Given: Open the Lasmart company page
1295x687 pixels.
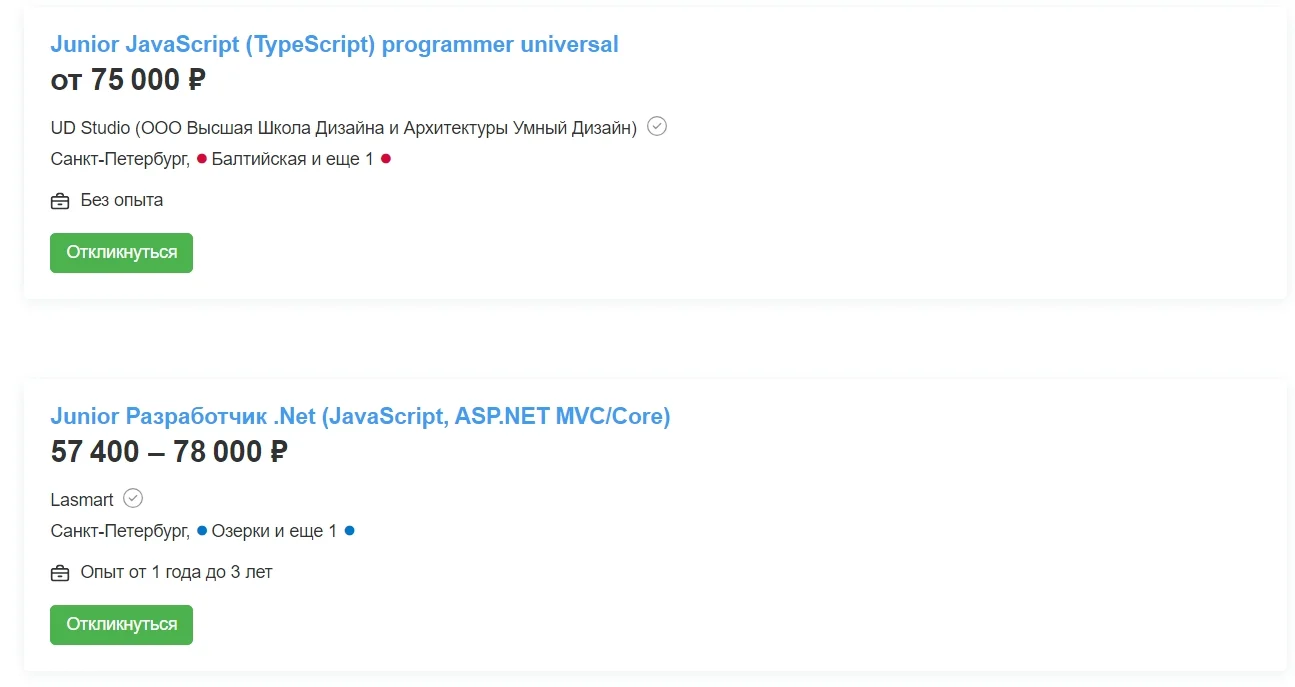Looking at the screenshot, I should (82, 500).
